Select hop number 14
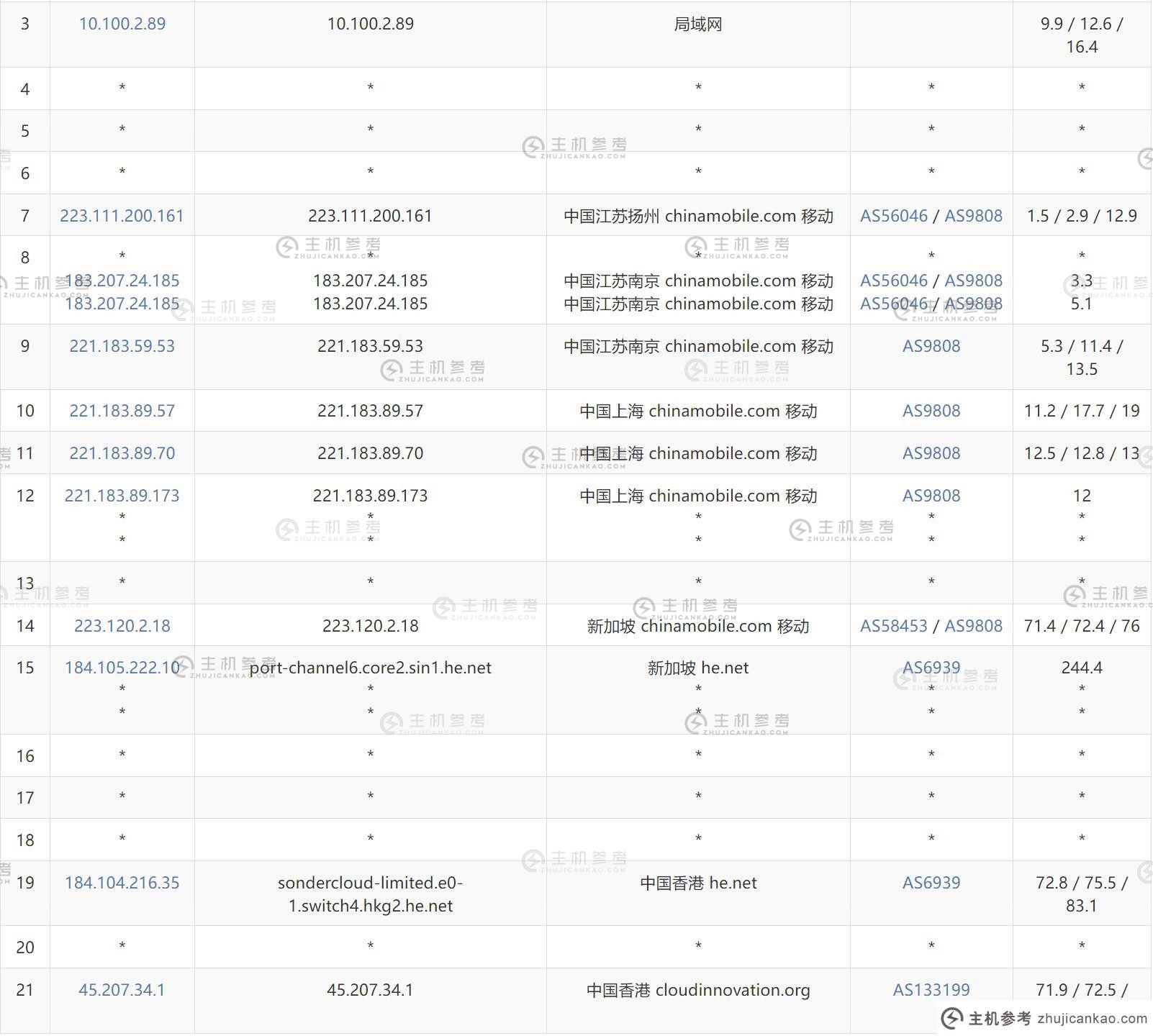This screenshot has height=1036, width=1153. click(25, 626)
